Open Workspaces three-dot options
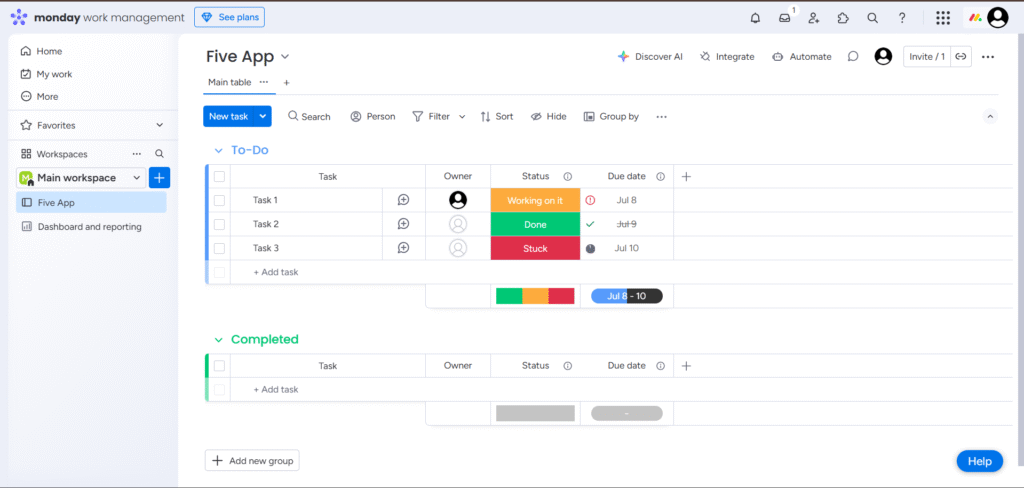 pos(136,154)
